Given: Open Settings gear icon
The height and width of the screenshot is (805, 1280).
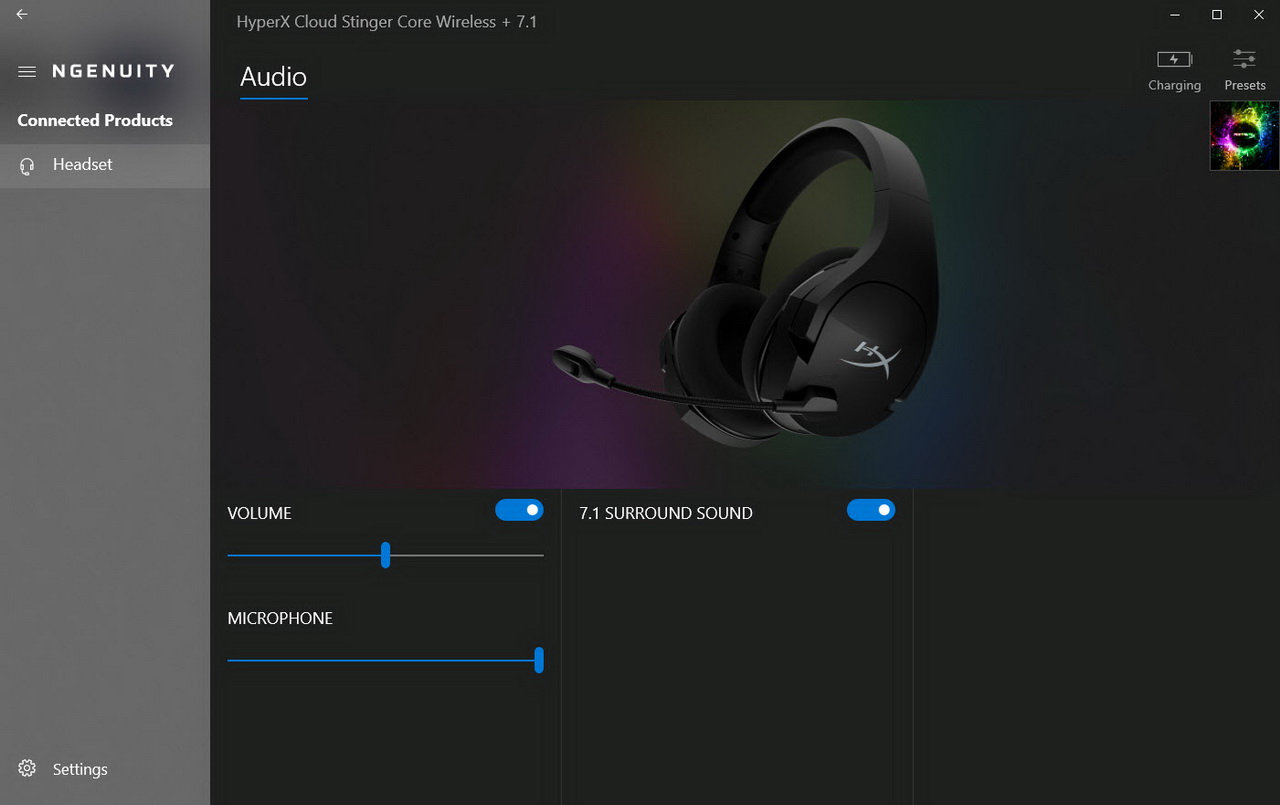Looking at the screenshot, I should pyautogui.click(x=27, y=768).
